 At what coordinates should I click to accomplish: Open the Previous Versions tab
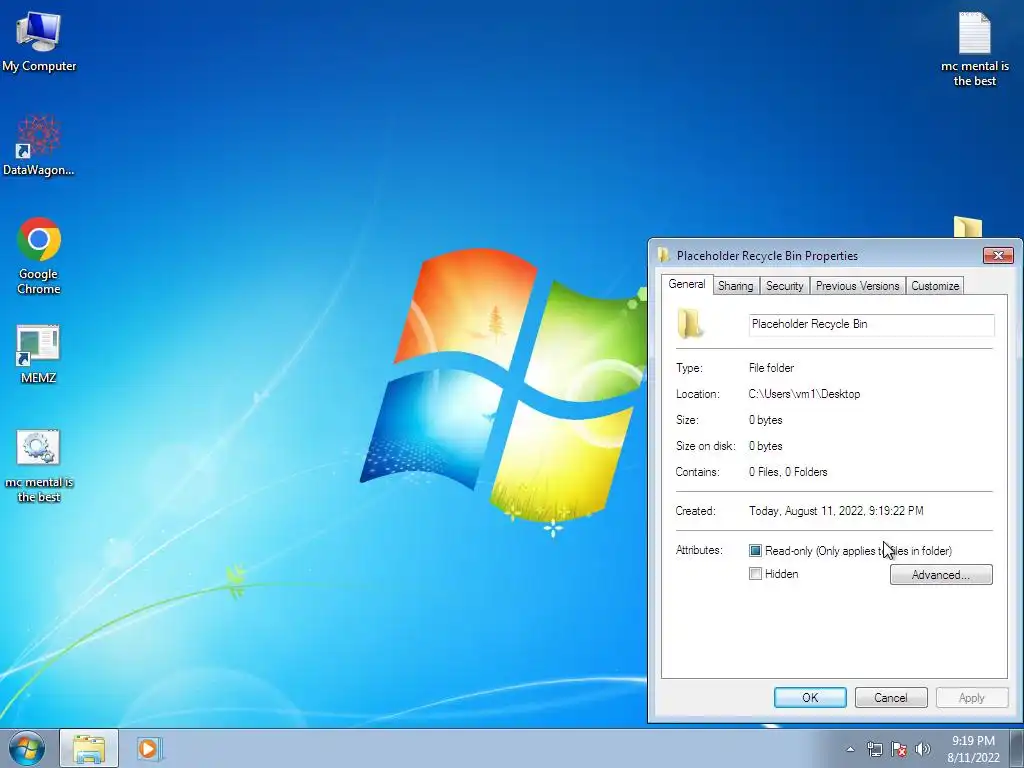[857, 286]
